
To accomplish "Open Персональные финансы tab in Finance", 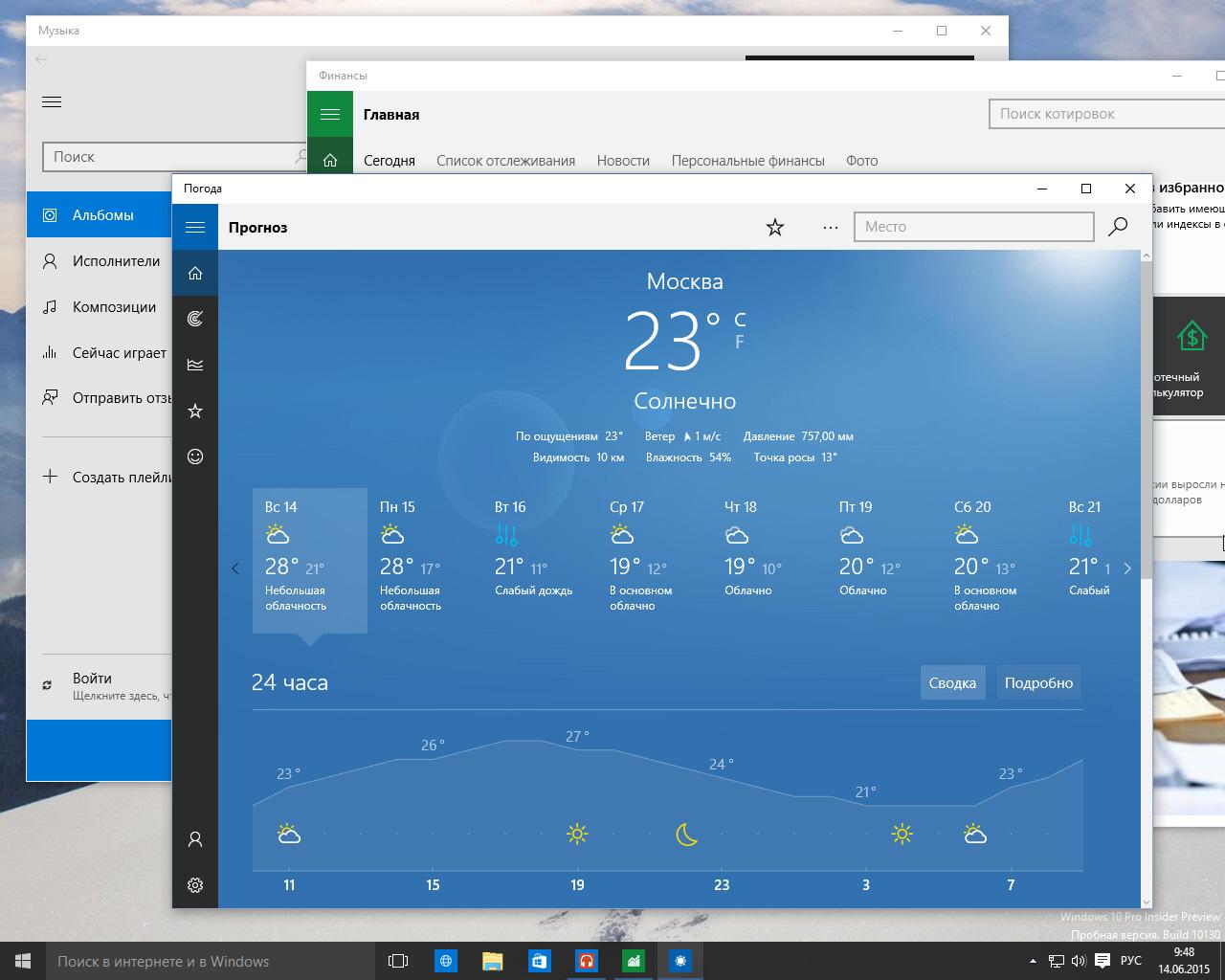I will (747, 161).
